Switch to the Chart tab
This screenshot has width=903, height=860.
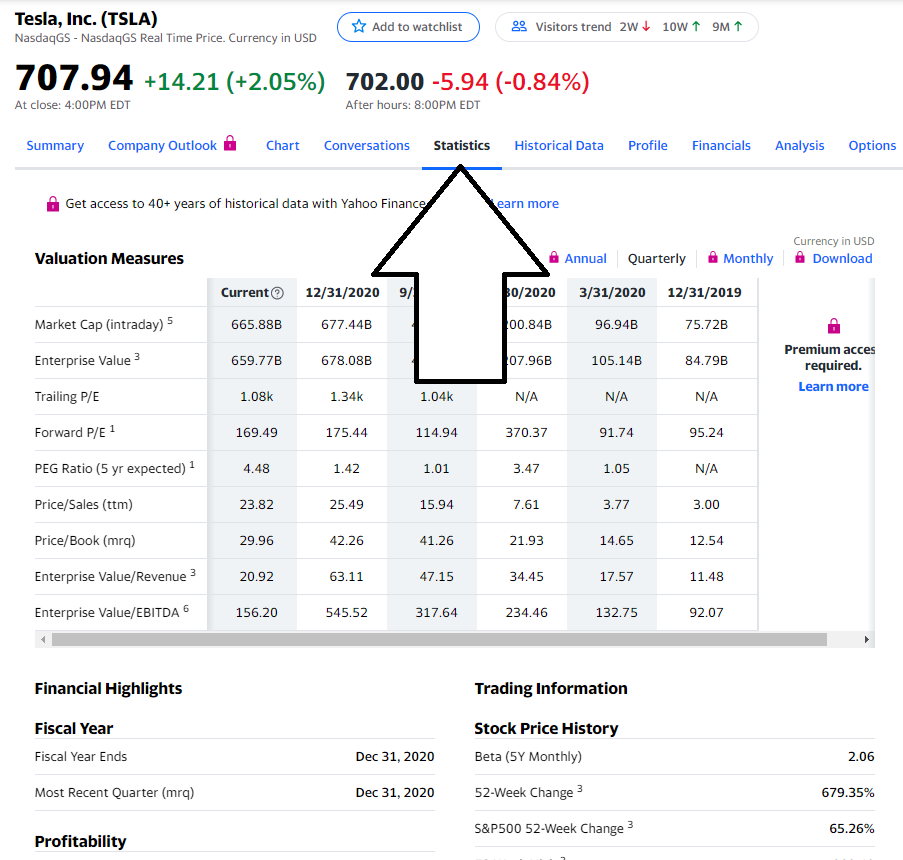pos(283,146)
